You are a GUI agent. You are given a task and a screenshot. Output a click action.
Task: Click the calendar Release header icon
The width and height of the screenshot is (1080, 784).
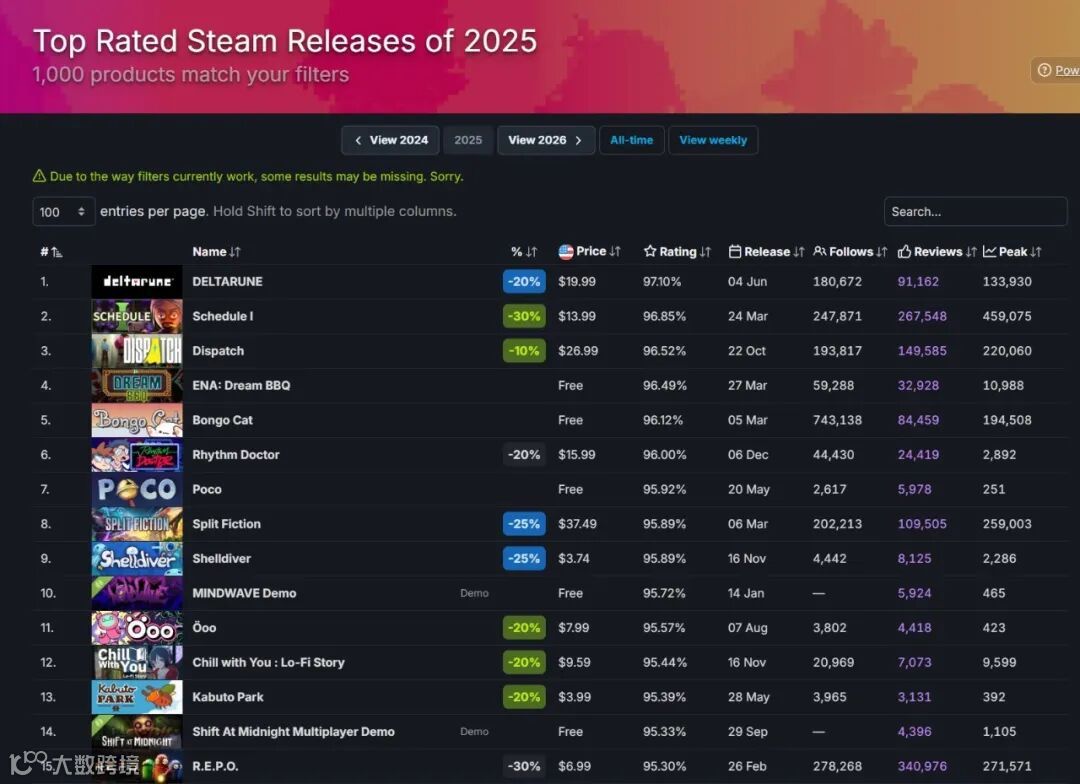(735, 251)
